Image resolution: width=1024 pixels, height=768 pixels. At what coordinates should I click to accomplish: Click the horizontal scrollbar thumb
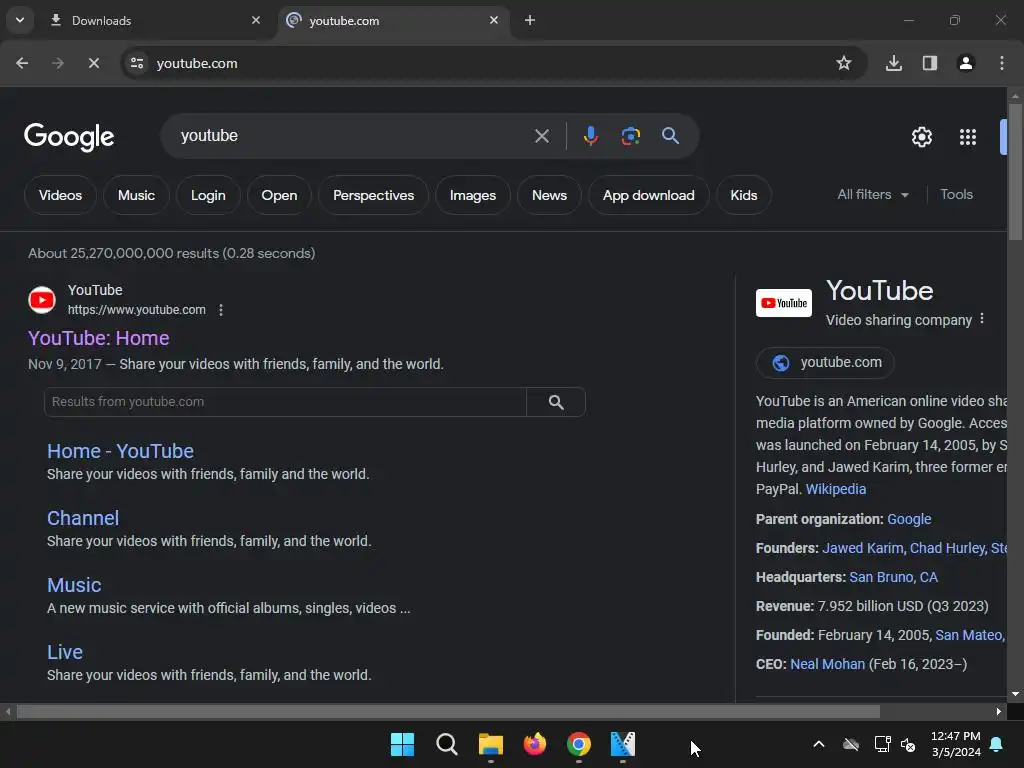point(448,711)
